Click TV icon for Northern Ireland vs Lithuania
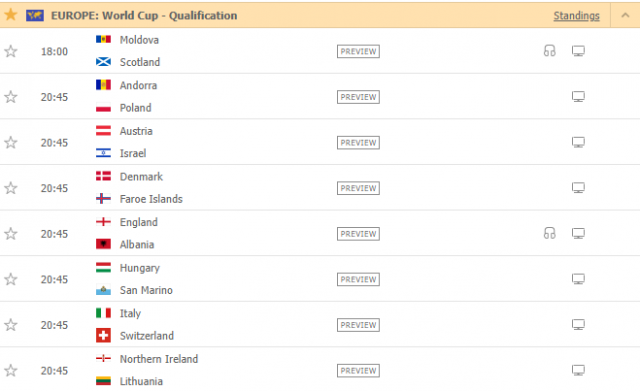Viewport: 640px width, 391px height. [578, 371]
